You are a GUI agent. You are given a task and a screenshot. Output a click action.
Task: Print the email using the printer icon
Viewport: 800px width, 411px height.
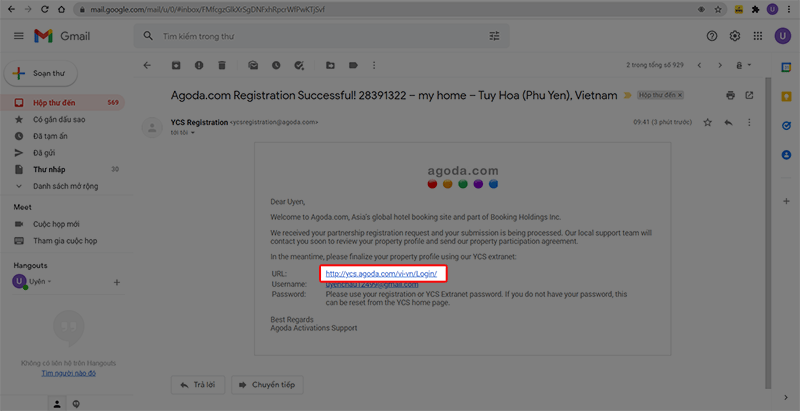tap(733, 95)
